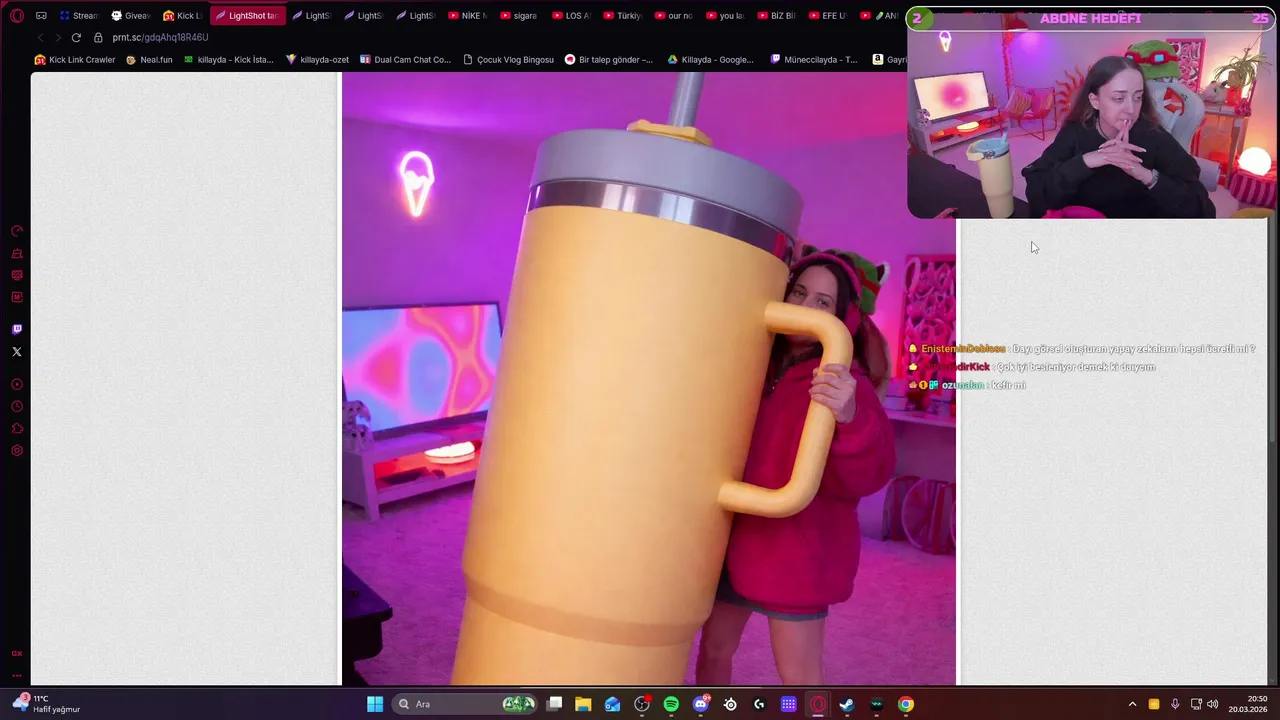
Task: Open the X sidebar panel
Action: [17, 352]
